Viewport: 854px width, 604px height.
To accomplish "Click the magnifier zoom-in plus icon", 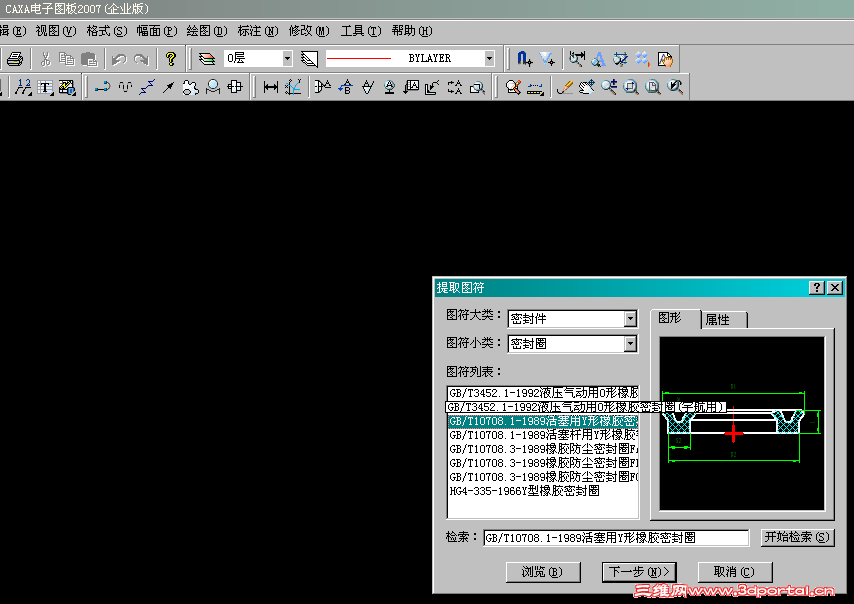I will (609, 87).
